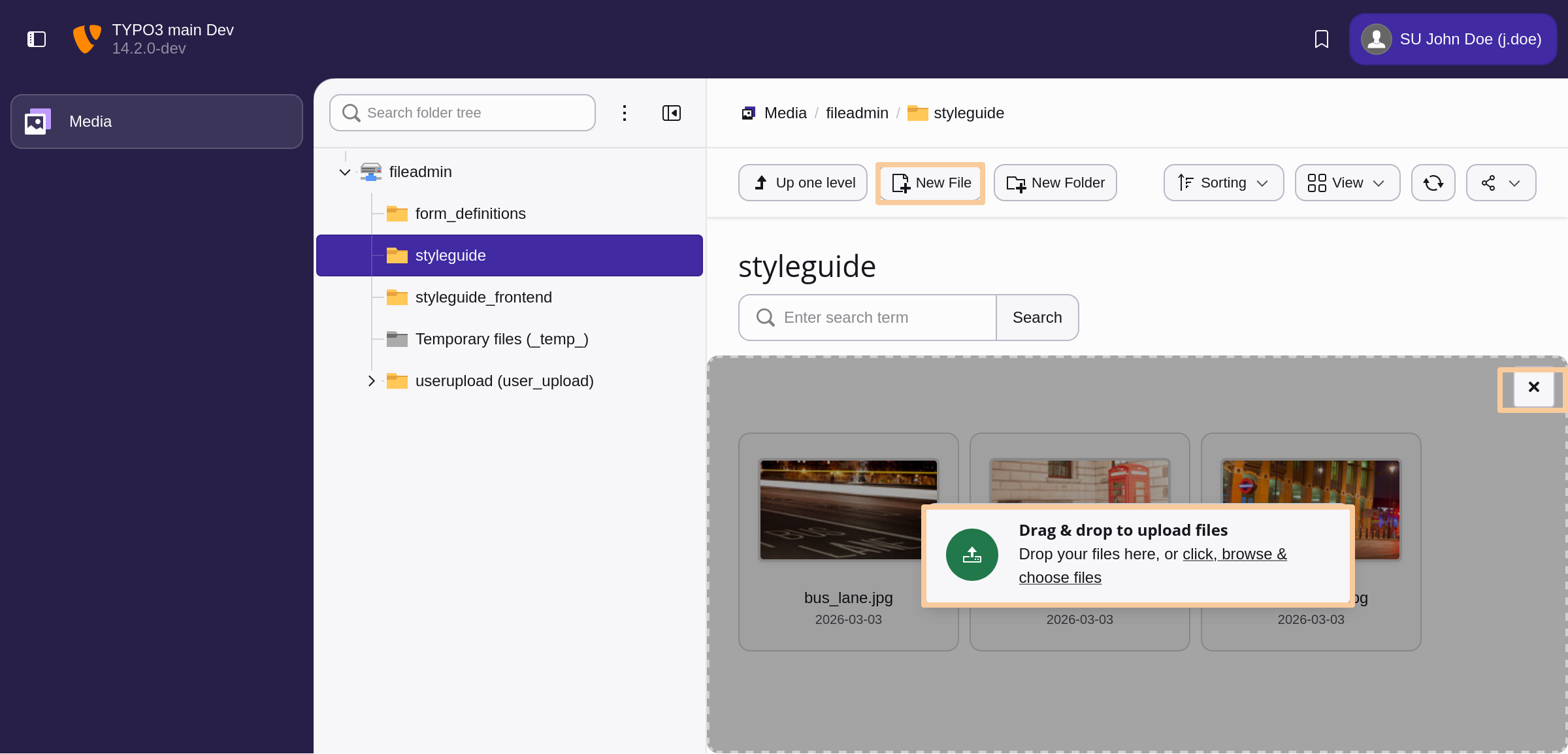Image resolution: width=1568 pixels, height=754 pixels.
Task: Open bookmarks via the bookmark icon
Action: point(1321,39)
